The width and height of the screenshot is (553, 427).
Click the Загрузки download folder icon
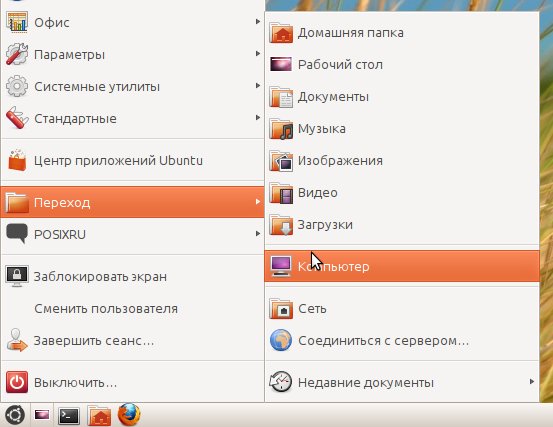(x=281, y=225)
